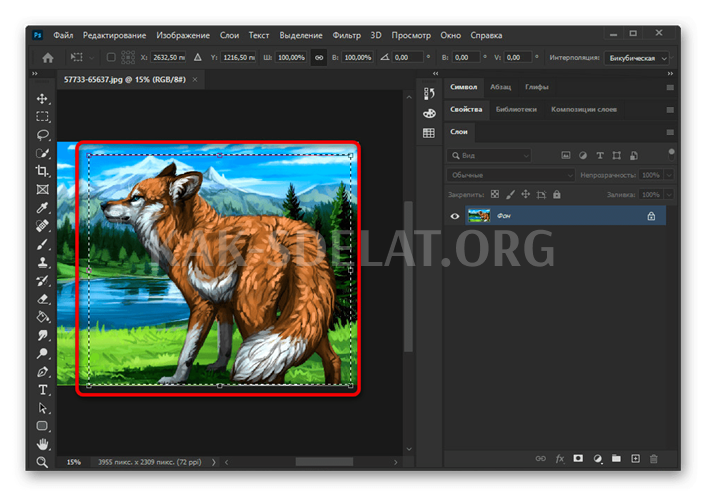Select the Pen tool
This screenshot has height=496, width=706.
tap(42, 372)
